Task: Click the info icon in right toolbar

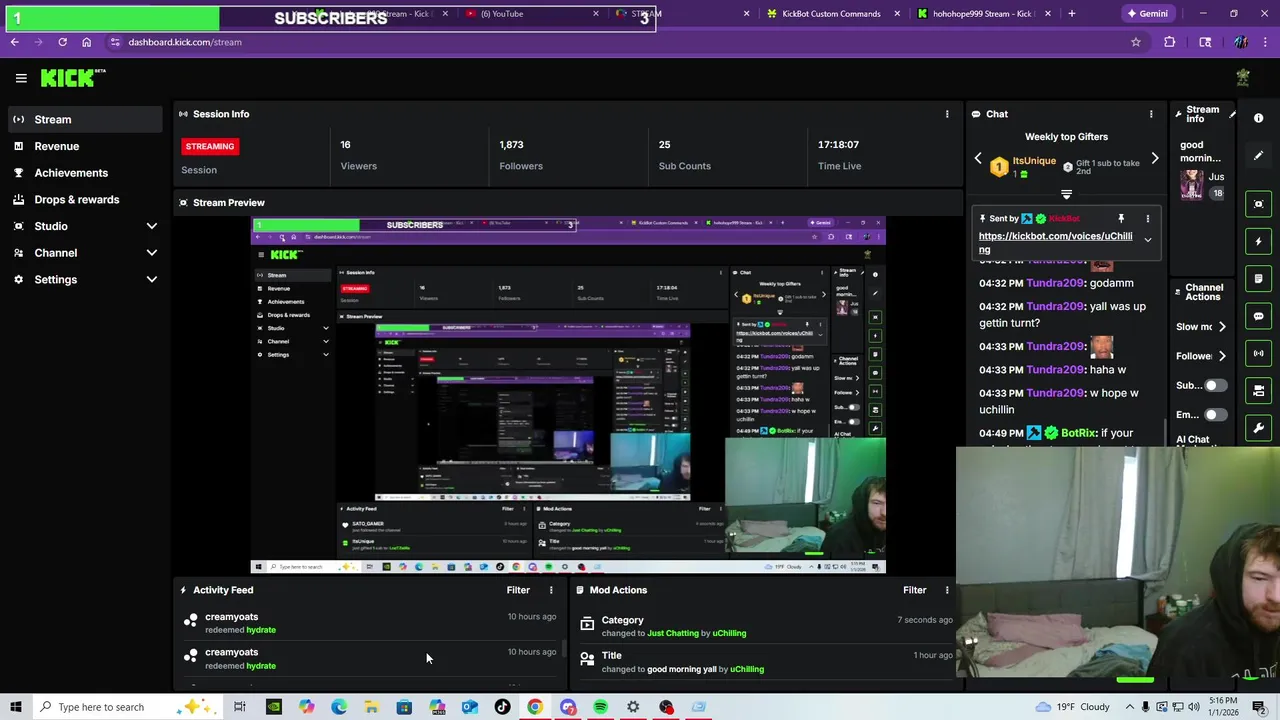Action: tap(1259, 118)
